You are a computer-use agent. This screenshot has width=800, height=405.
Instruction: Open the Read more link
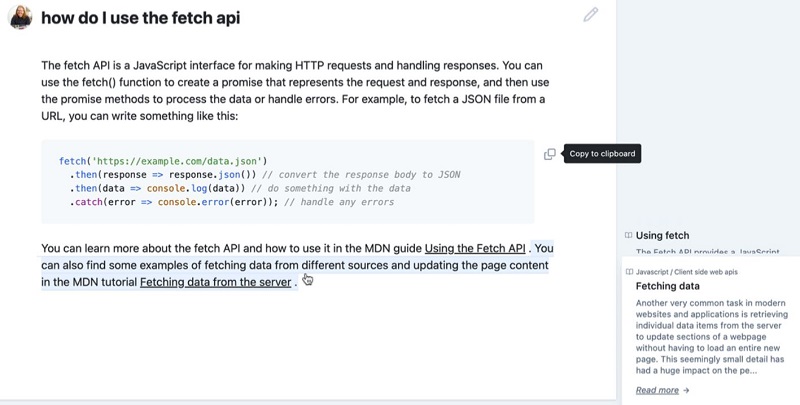coord(657,391)
